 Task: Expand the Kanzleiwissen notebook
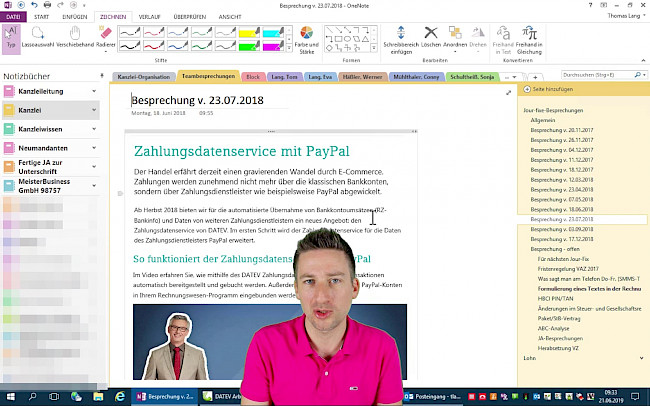(93, 129)
